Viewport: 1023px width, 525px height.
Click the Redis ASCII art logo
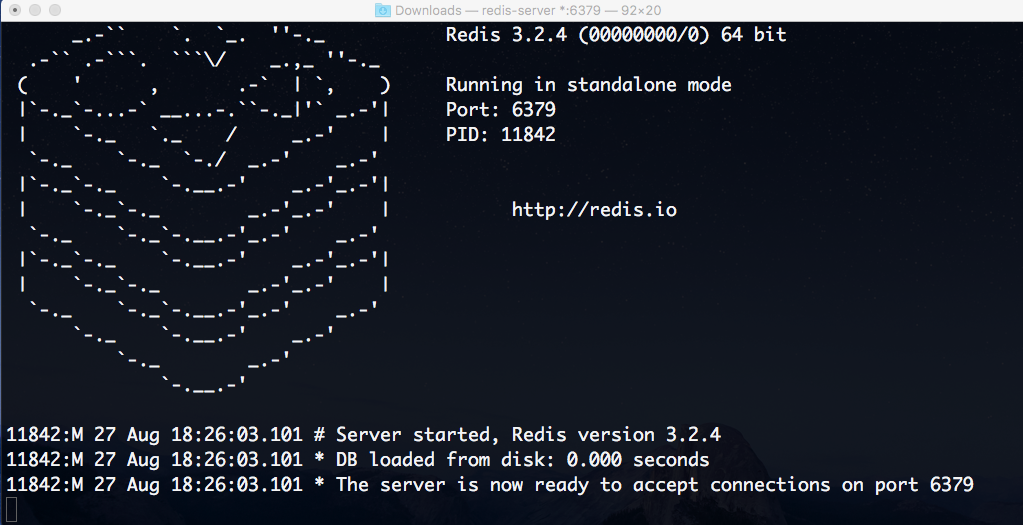(203, 210)
